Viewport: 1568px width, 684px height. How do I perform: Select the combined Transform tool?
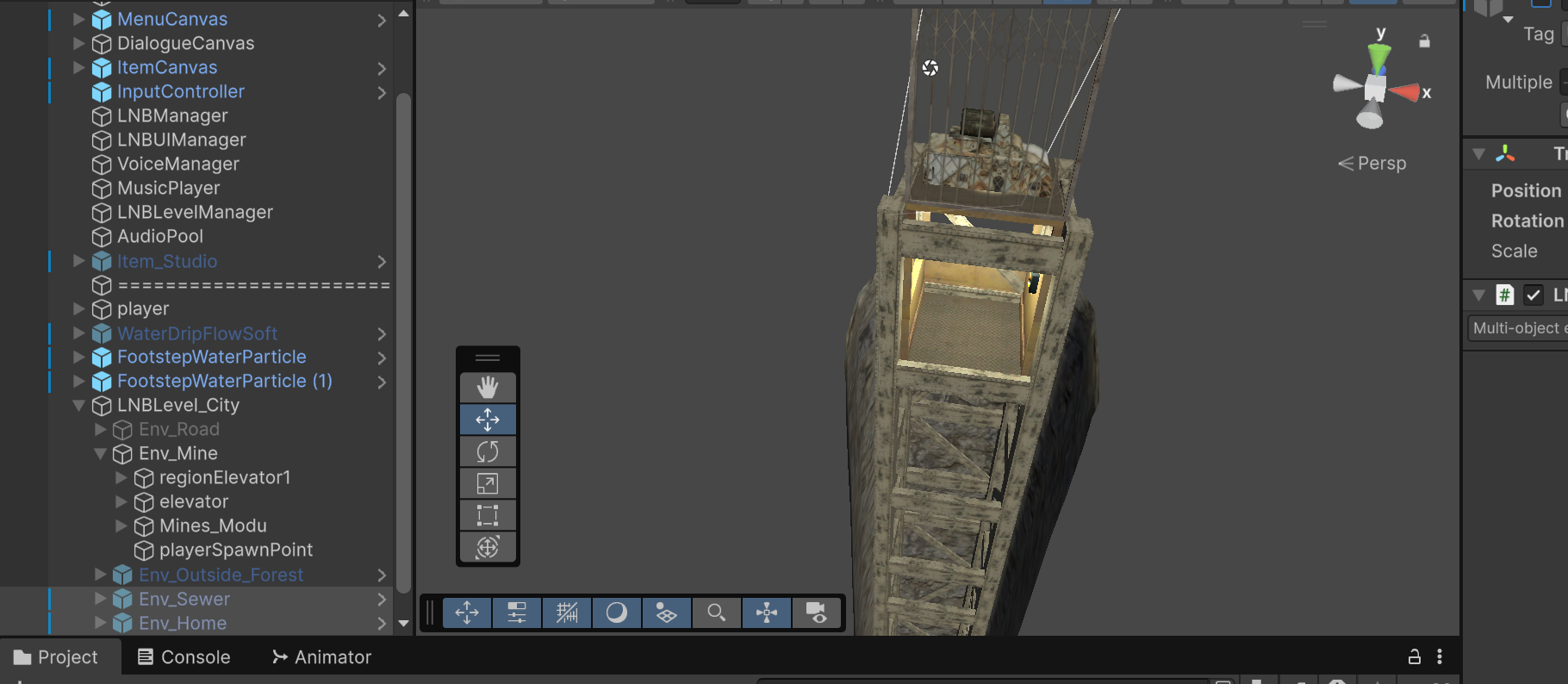tap(488, 547)
